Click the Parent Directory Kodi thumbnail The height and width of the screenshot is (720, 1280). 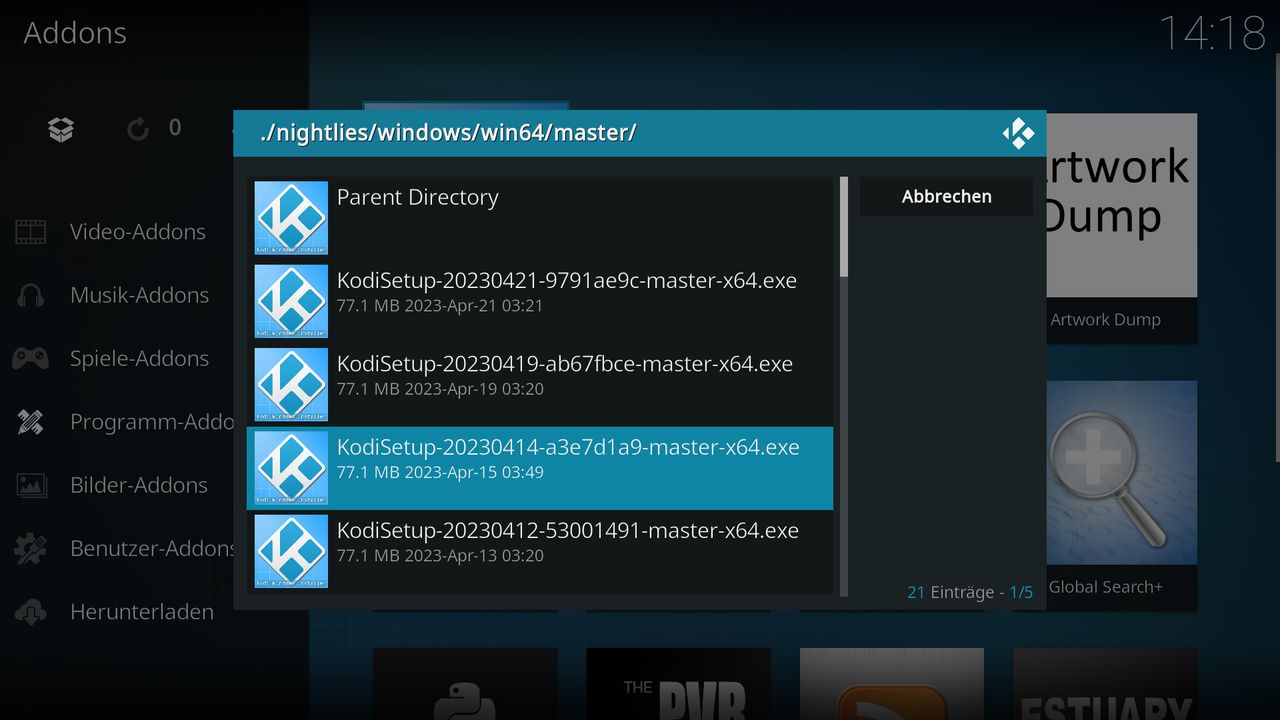(291, 218)
